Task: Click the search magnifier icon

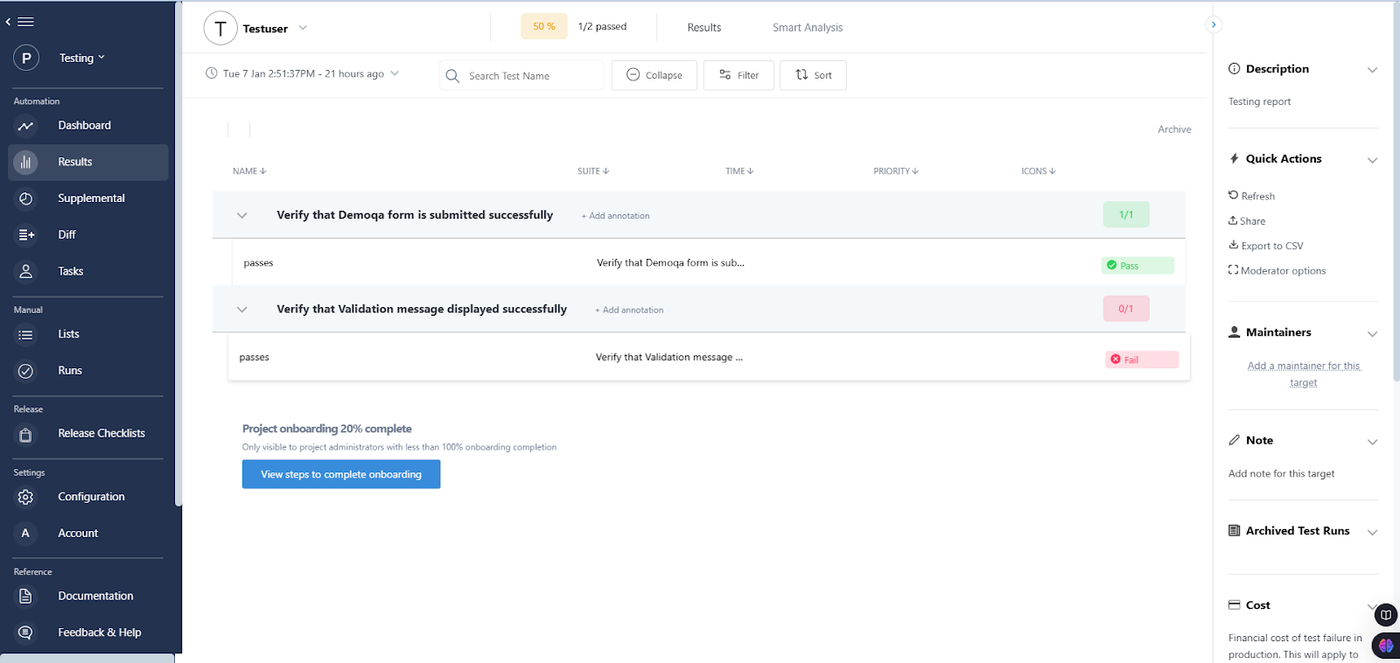Action: 452,76
